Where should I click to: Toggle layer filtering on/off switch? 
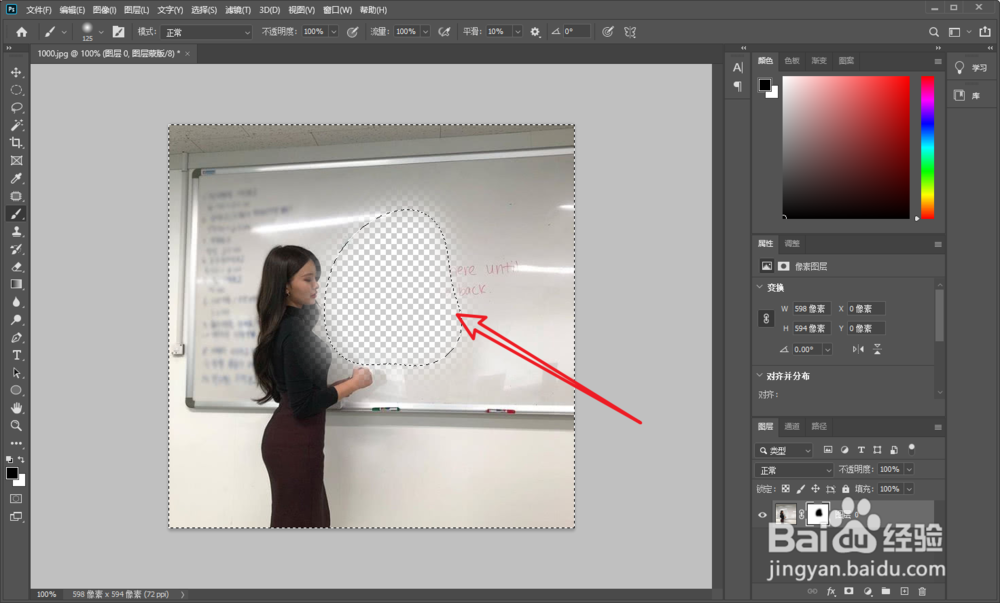pyautogui.click(x=911, y=449)
